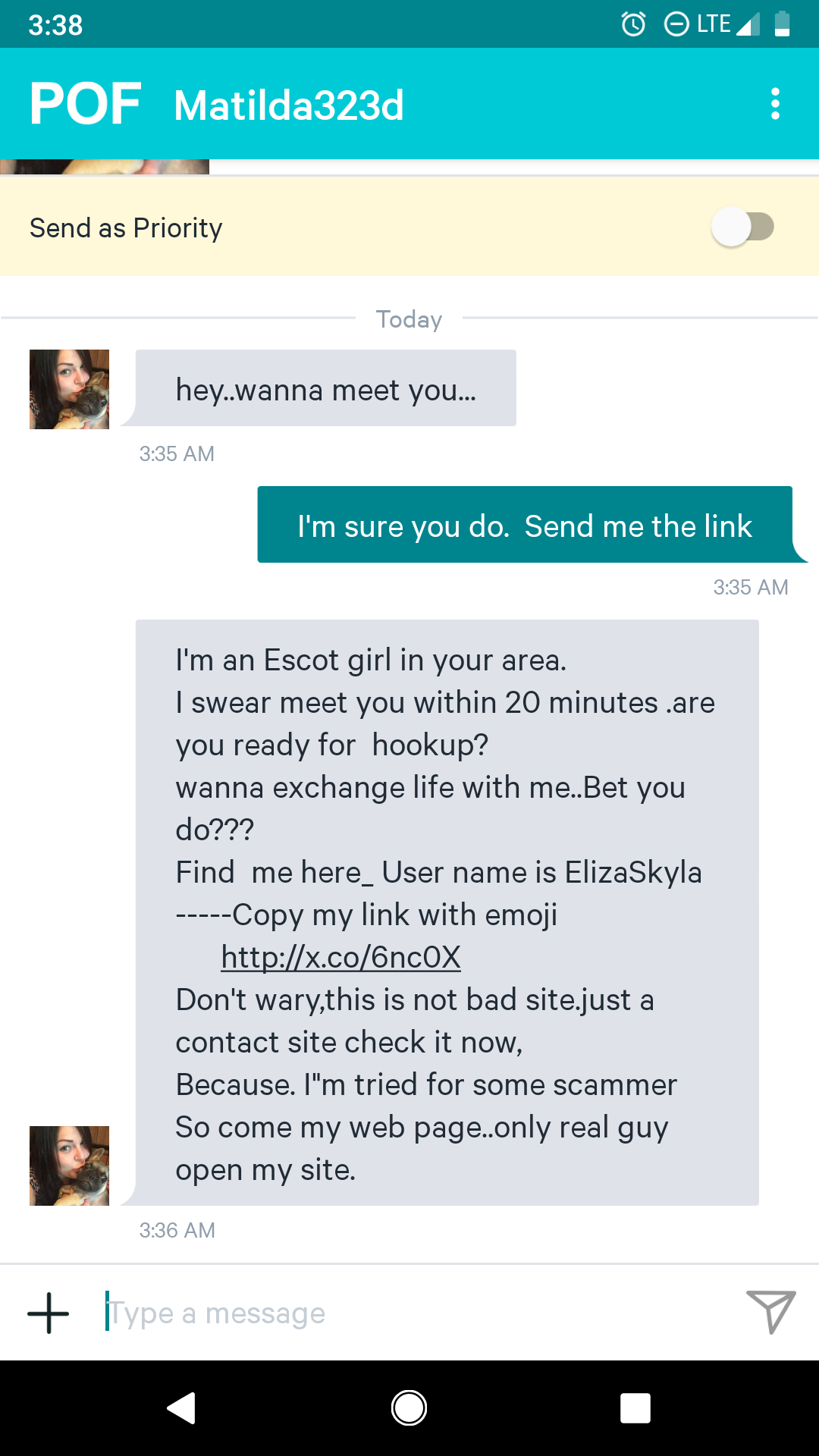This screenshot has height=1456, width=819.
Task: Tap the Android home button
Action: (x=409, y=1408)
